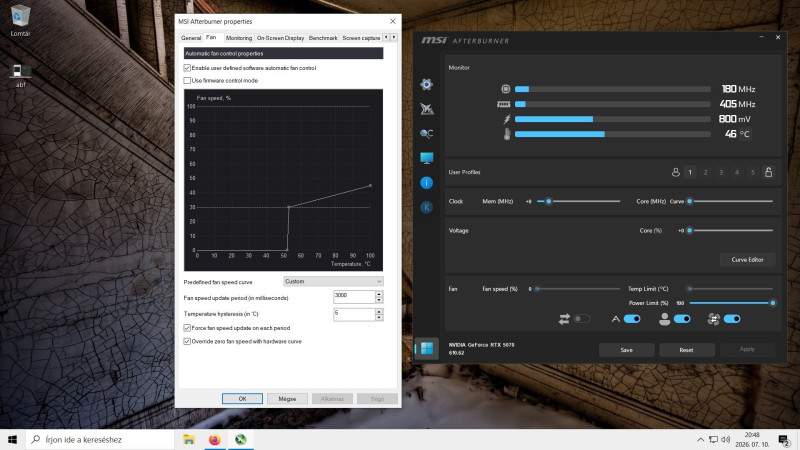Check Use firmware control mode
The image size is (800, 450).
pyautogui.click(x=187, y=81)
